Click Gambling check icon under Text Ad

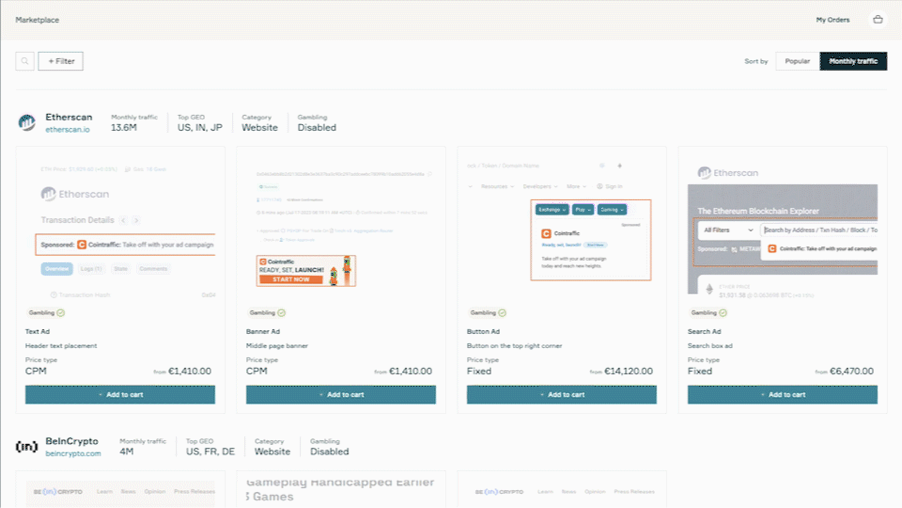[x=61, y=313]
